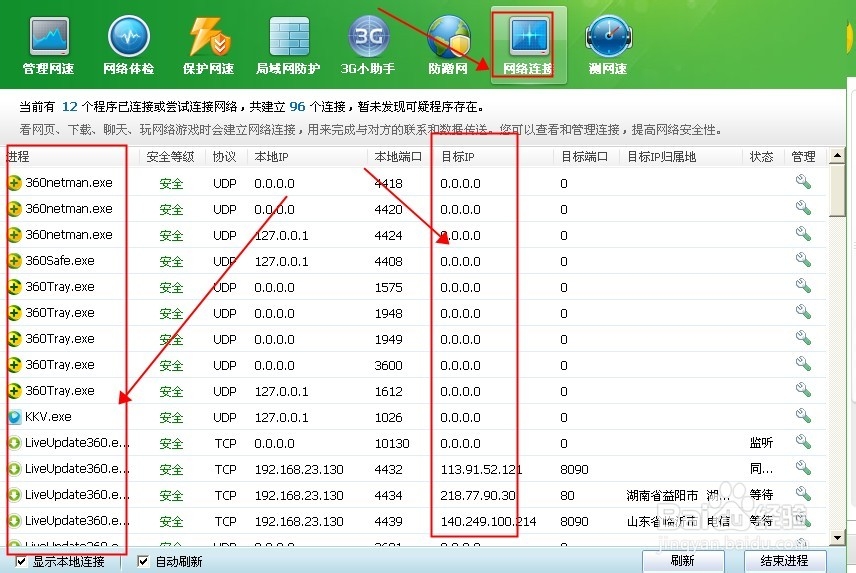
Task: Click the 监听 status cell
Action: 761,443
